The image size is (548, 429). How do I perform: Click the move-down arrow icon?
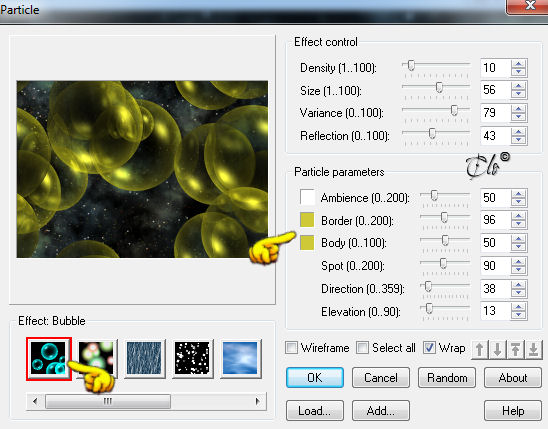coord(498,349)
